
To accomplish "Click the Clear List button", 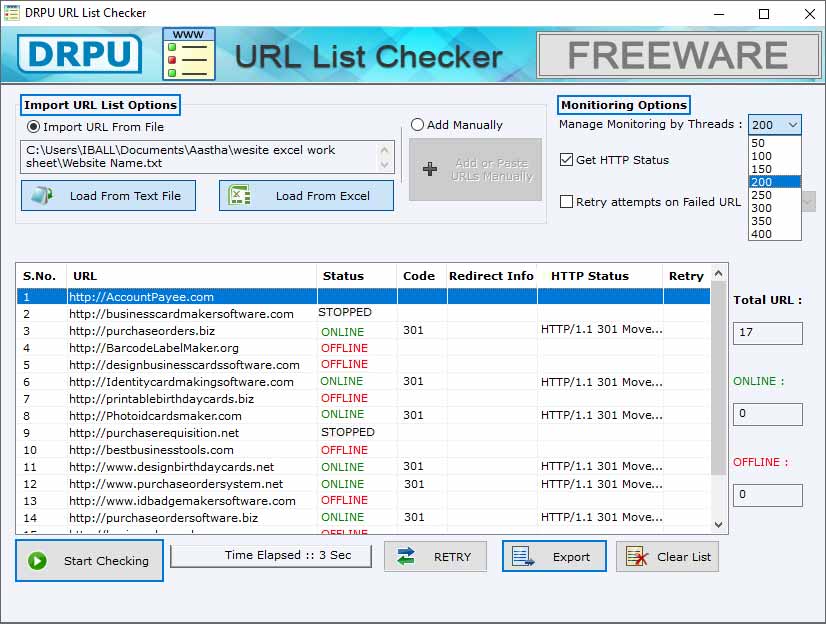I will (667, 557).
